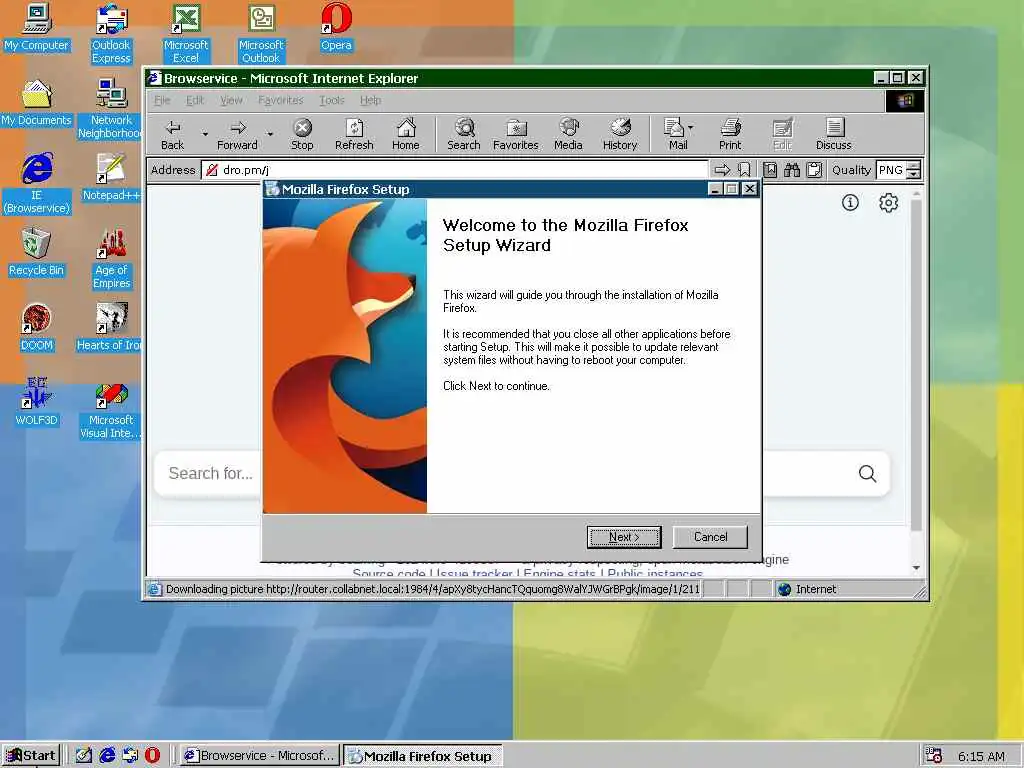The height and width of the screenshot is (768, 1024).
Task: Click the Back arrow in Internet Explorer
Action: (173, 135)
